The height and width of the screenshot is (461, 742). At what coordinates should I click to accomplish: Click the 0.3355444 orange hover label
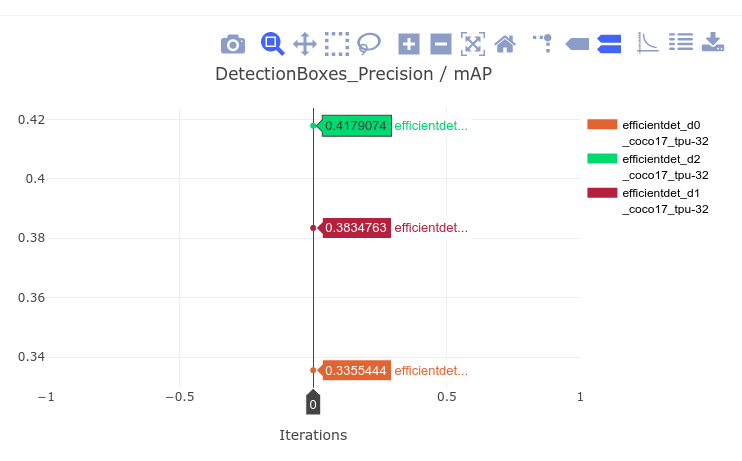[x=356, y=370]
